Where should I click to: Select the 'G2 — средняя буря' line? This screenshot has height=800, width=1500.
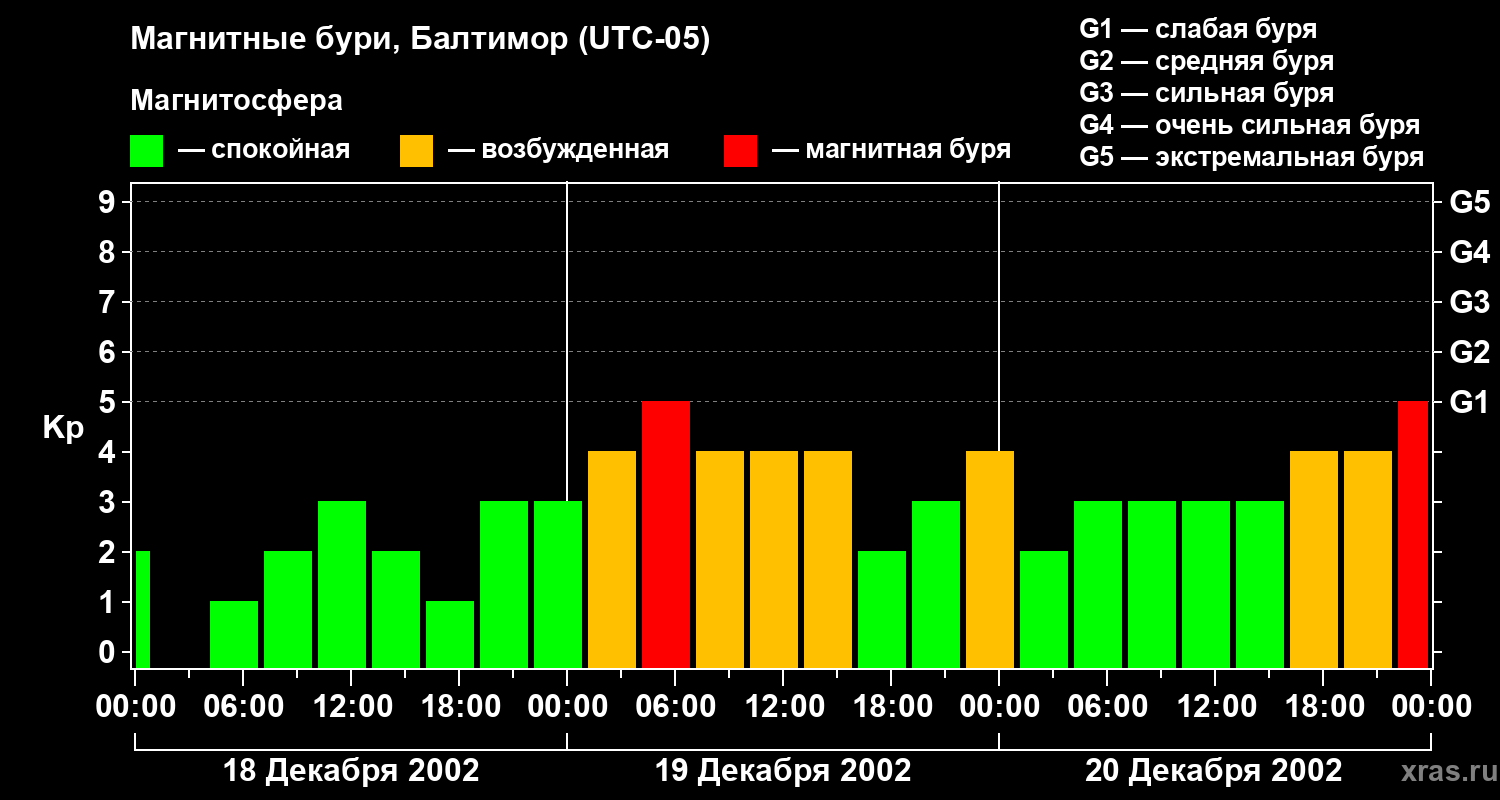pos(1207,61)
